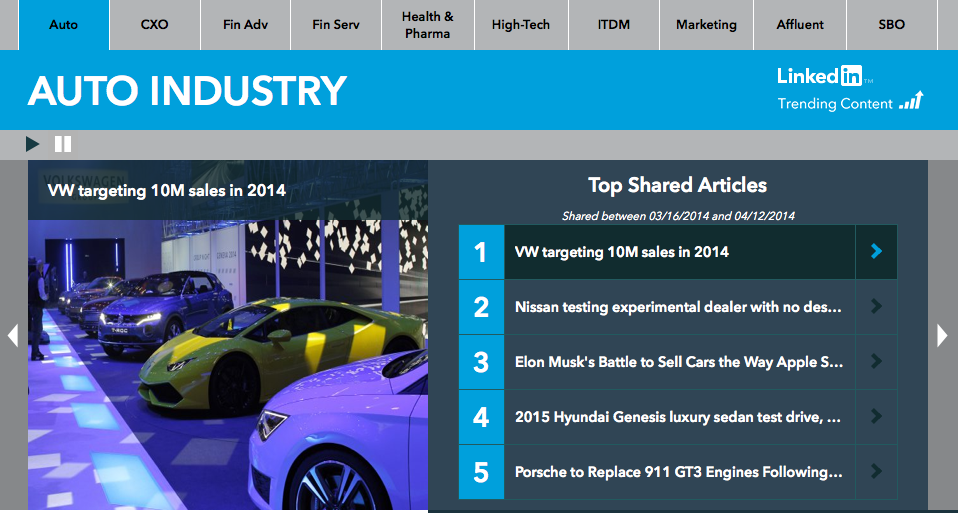Switch to the ITDM tab
Image resolution: width=958 pixels, height=513 pixels.
pos(614,25)
